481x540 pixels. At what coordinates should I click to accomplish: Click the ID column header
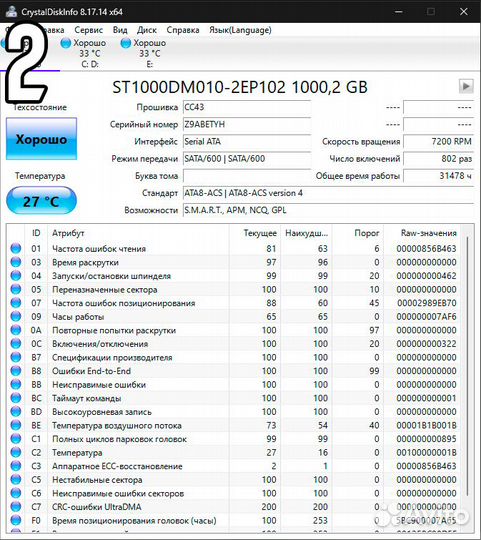[36, 233]
